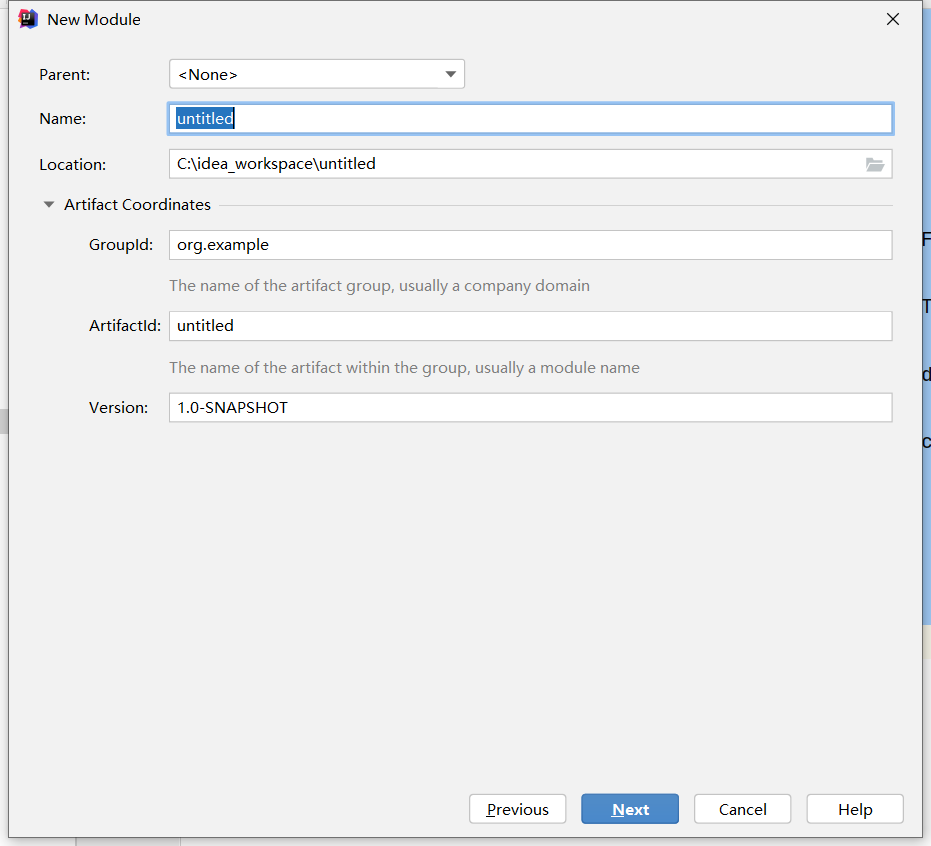Proceed by pressing the Next button
The width and height of the screenshot is (931, 846).
point(630,809)
